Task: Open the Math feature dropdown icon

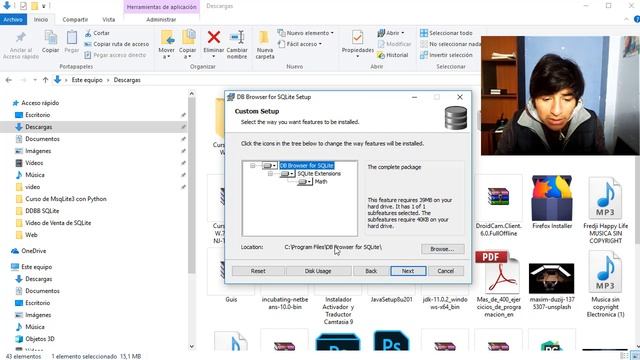Action: coord(305,182)
